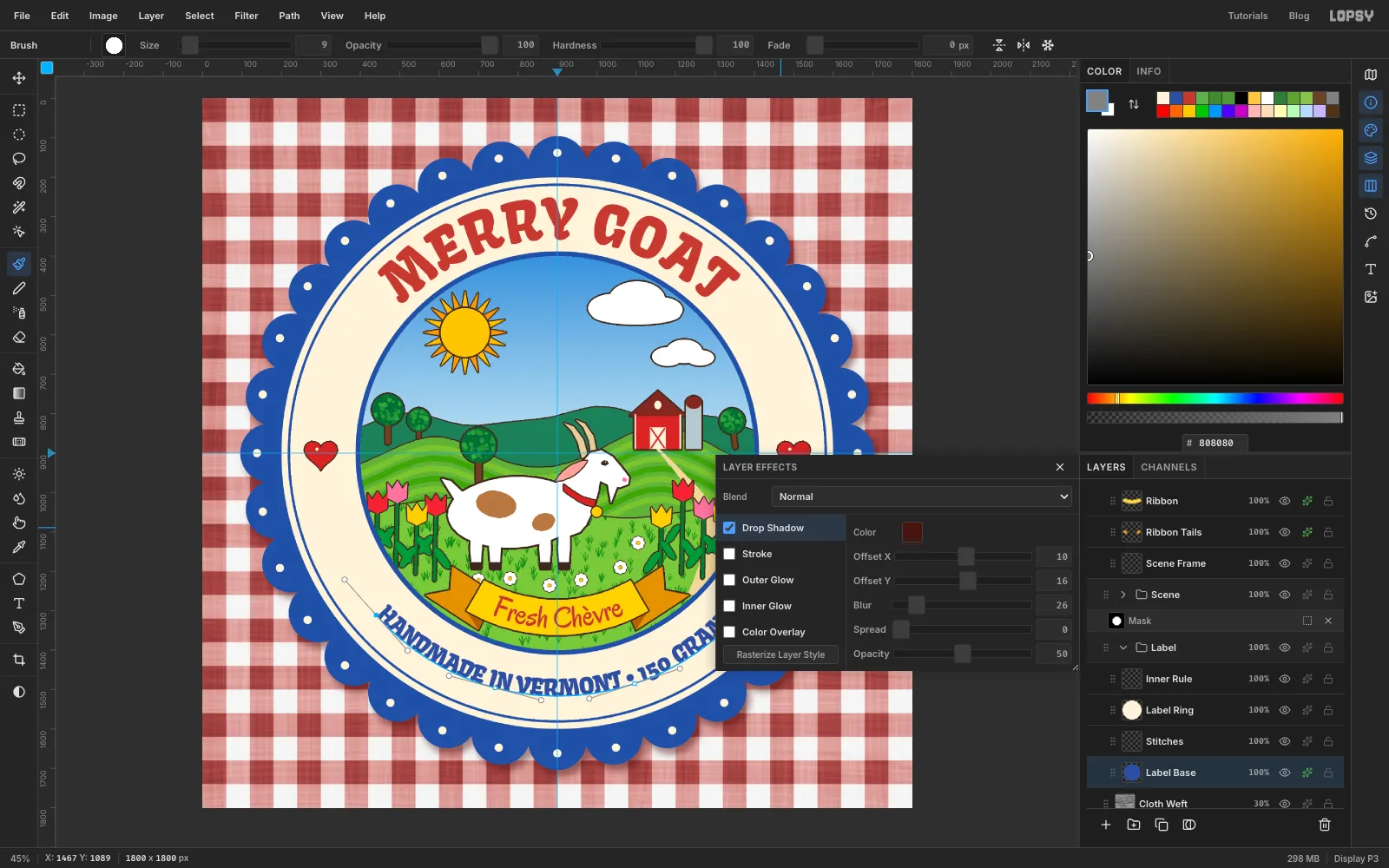Enable the Inner Glow checkbox
Screen dimensions: 1389x868
[x=729, y=606]
